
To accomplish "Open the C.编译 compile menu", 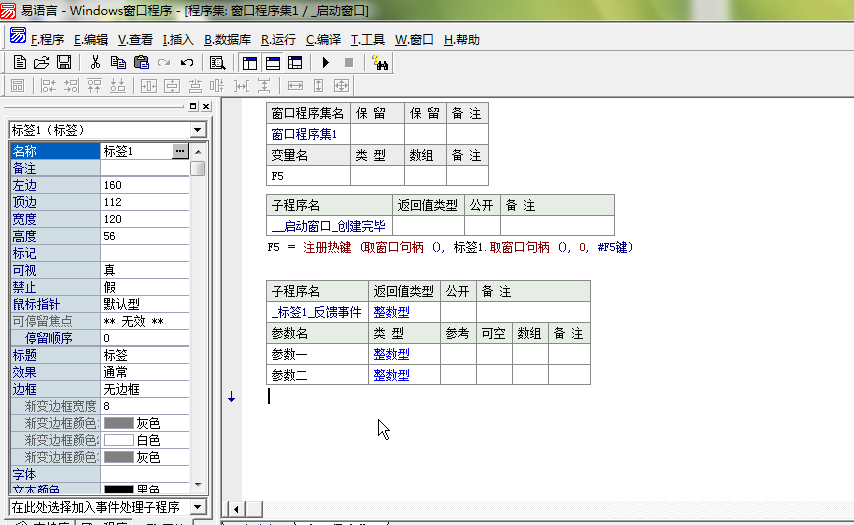I will click(x=323, y=40).
